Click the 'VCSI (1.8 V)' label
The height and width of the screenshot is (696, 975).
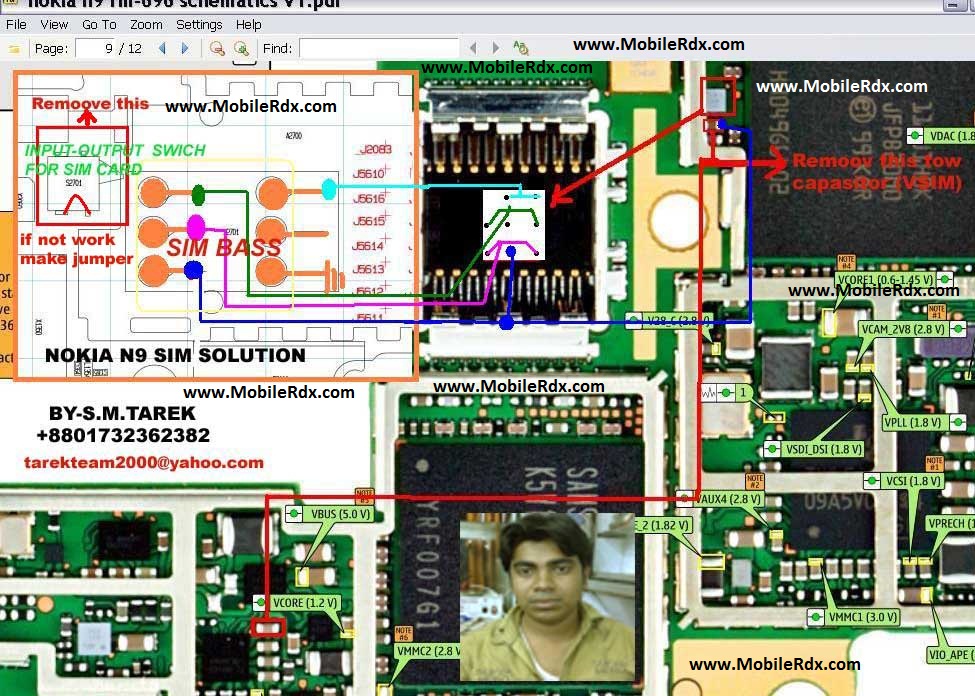[913, 481]
